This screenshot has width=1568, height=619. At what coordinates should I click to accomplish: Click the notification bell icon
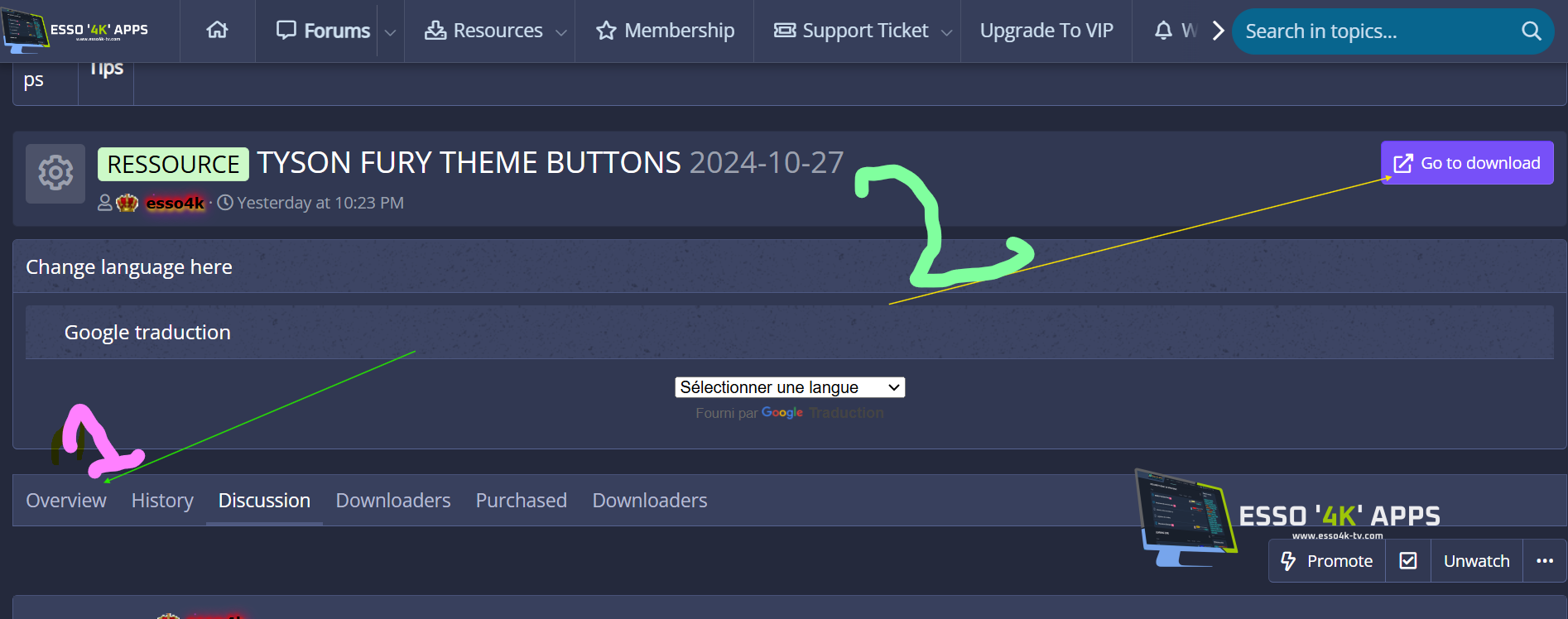[x=1163, y=31]
